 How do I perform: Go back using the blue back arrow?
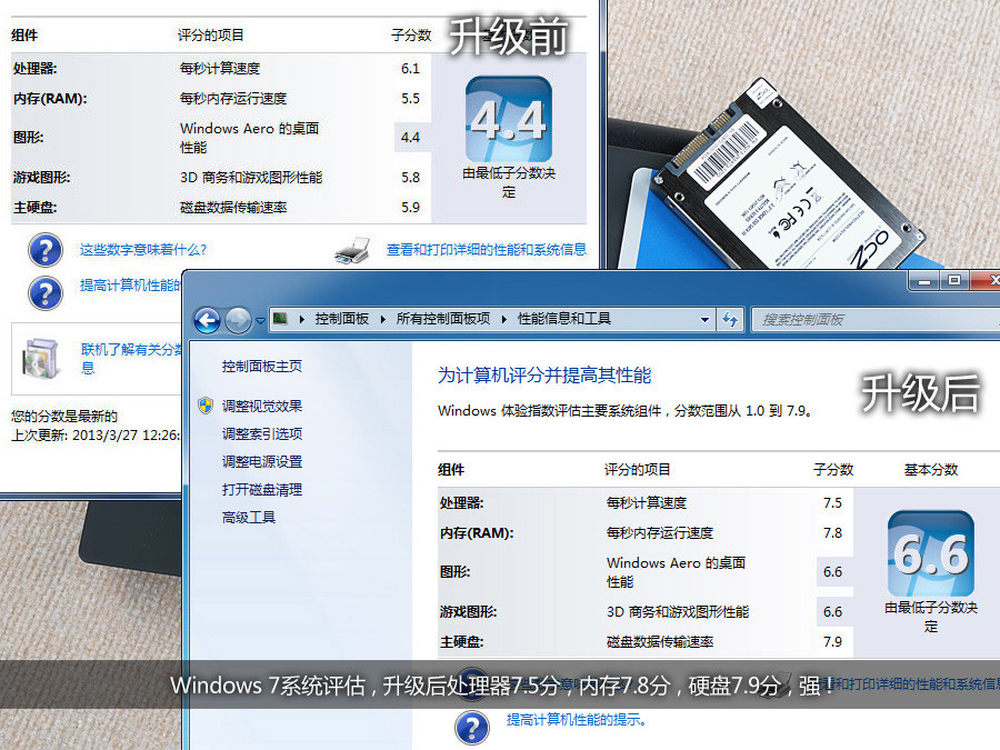pyautogui.click(x=207, y=320)
